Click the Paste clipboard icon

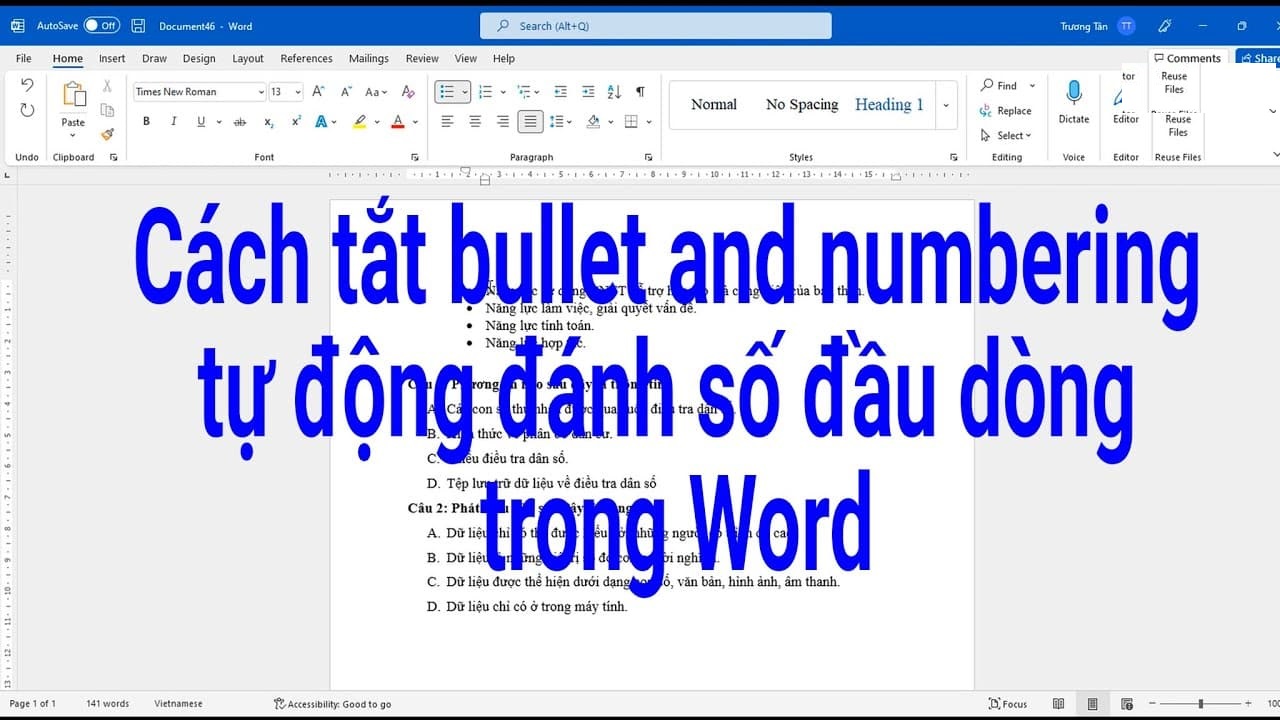pyautogui.click(x=74, y=95)
